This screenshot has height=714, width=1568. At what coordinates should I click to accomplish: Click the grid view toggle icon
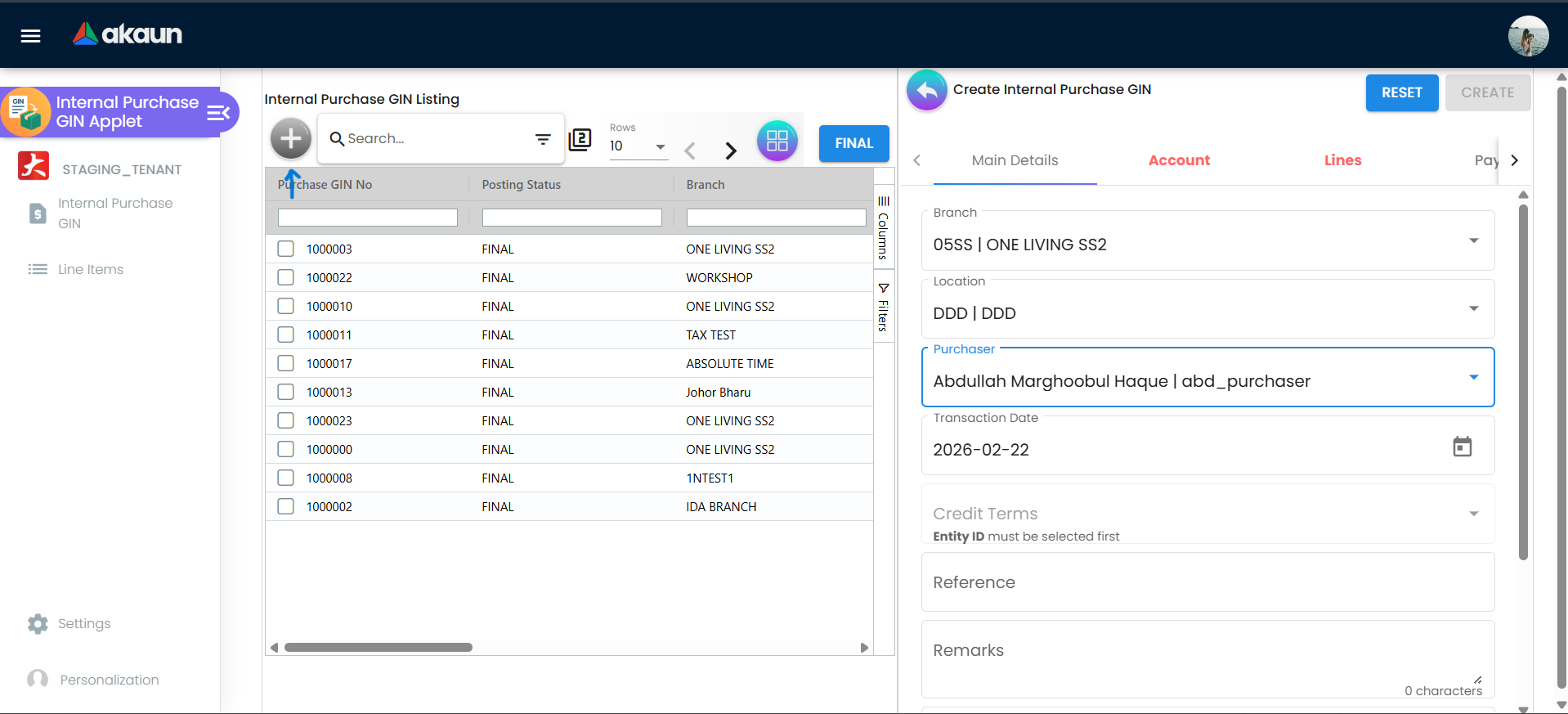pyautogui.click(x=777, y=141)
